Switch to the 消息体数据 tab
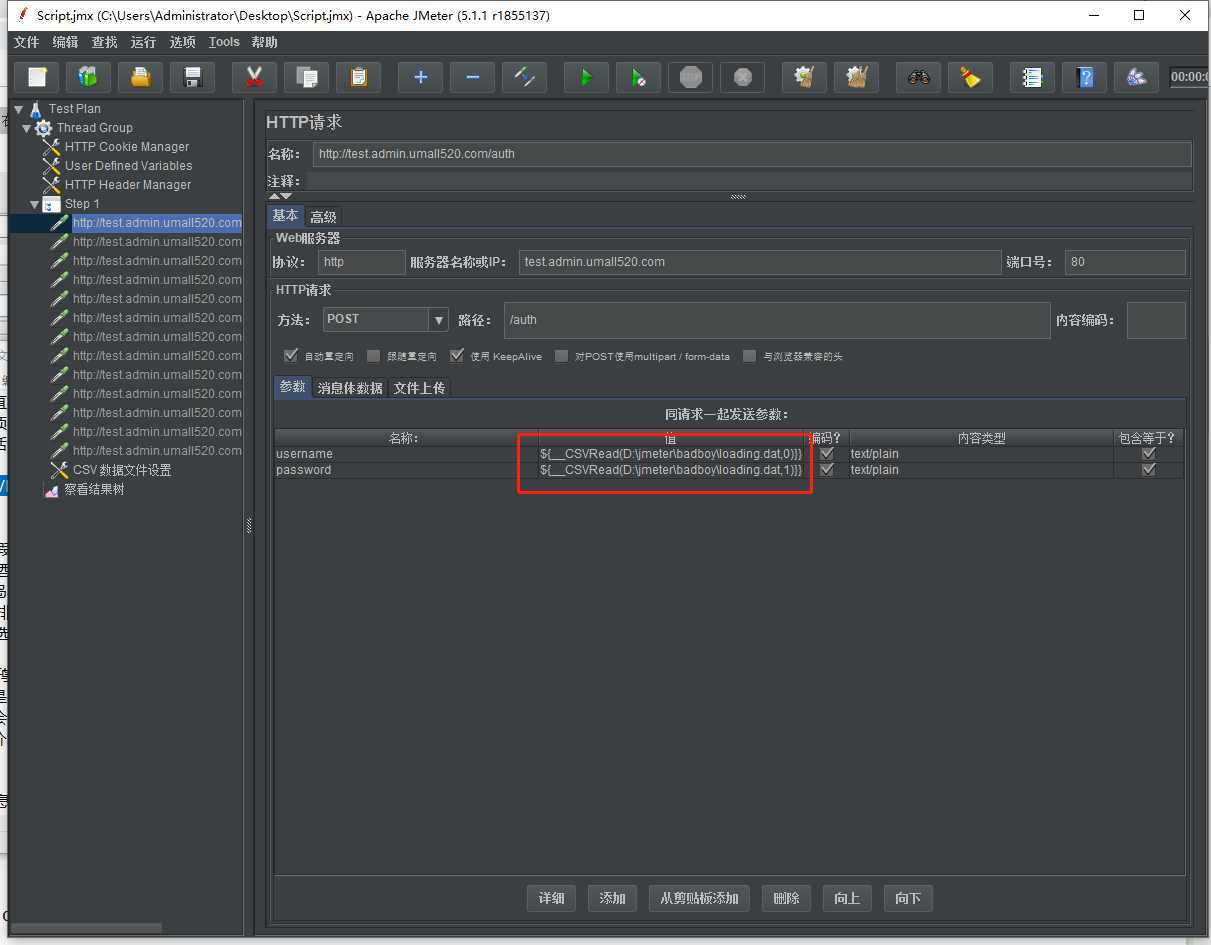The height and width of the screenshot is (945, 1211). click(350, 388)
